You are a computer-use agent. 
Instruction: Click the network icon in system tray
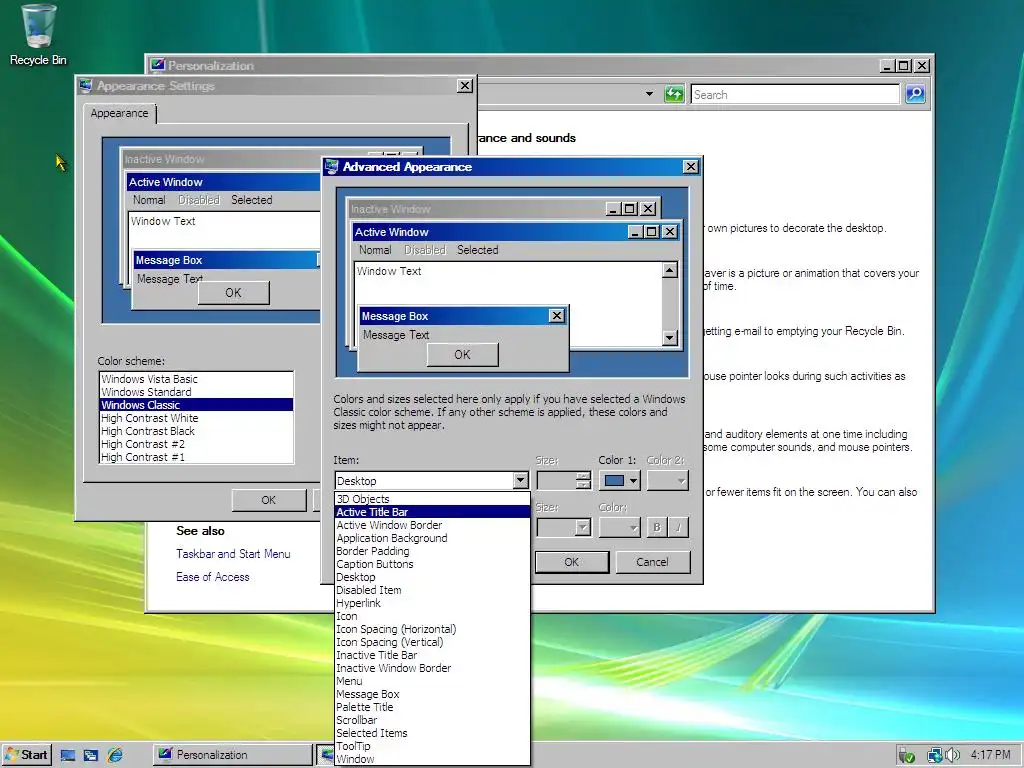click(x=935, y=755)
